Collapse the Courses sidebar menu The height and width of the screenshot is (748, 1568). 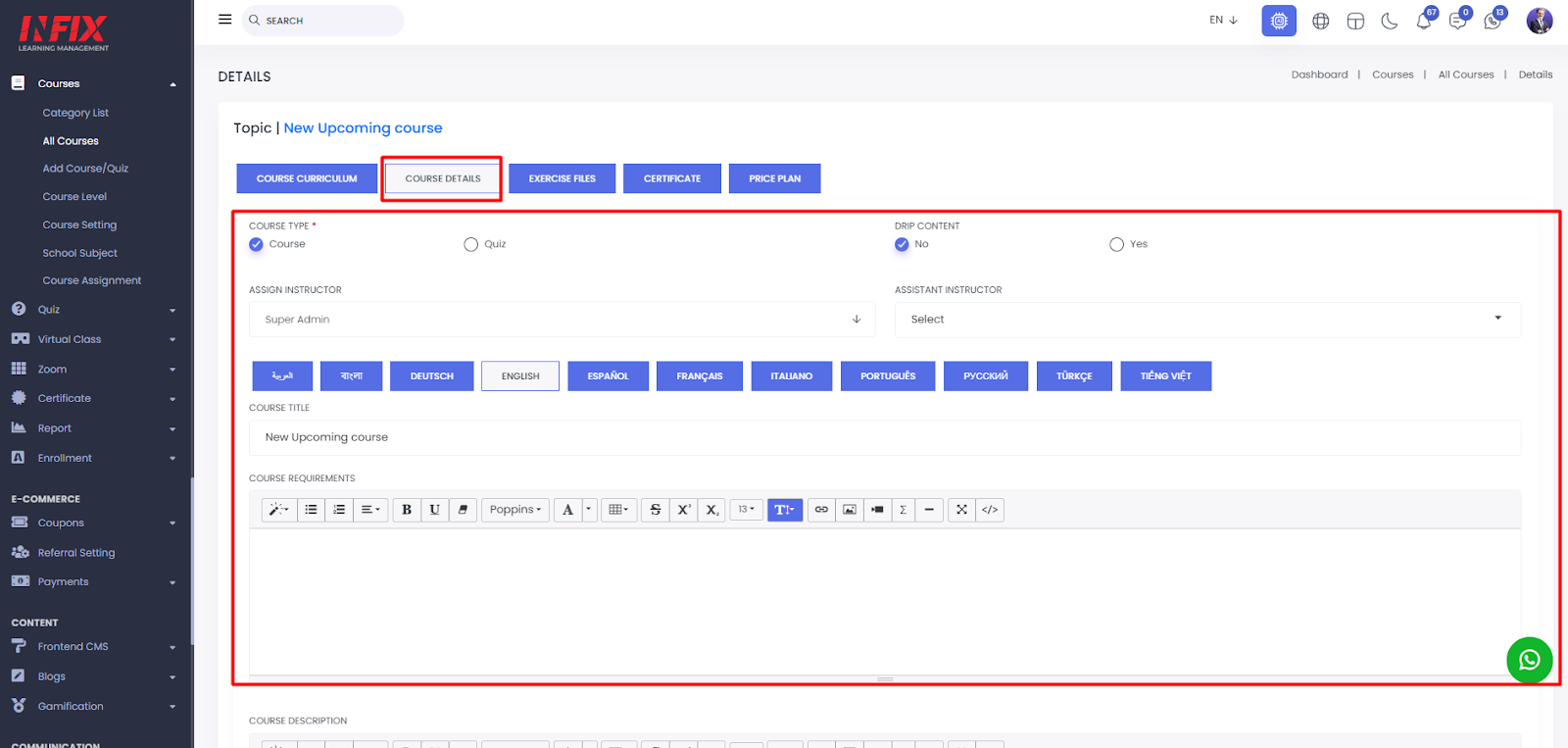click(x=95, y=84)
